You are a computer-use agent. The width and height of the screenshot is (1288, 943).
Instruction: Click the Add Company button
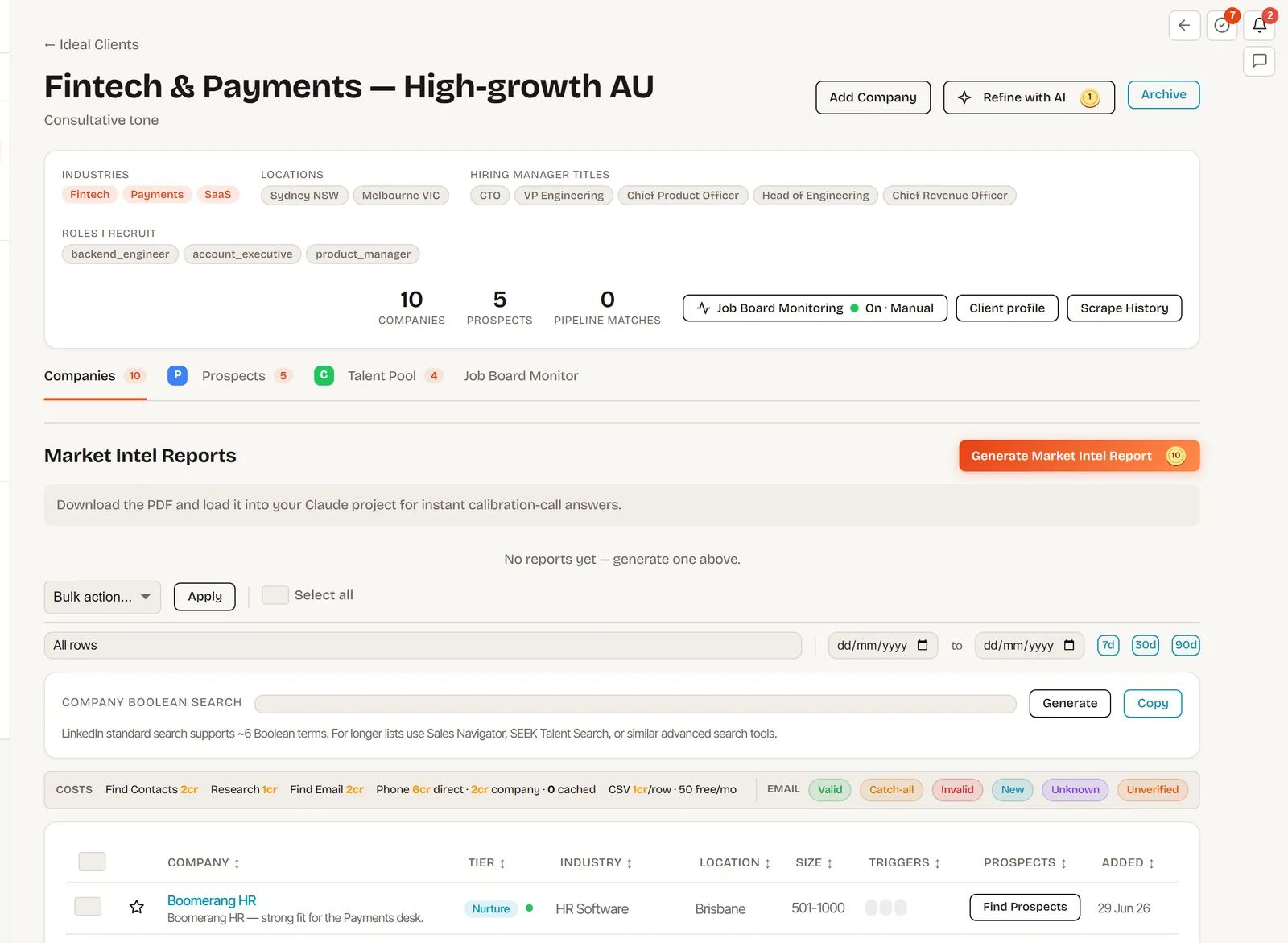pos(873,97)
